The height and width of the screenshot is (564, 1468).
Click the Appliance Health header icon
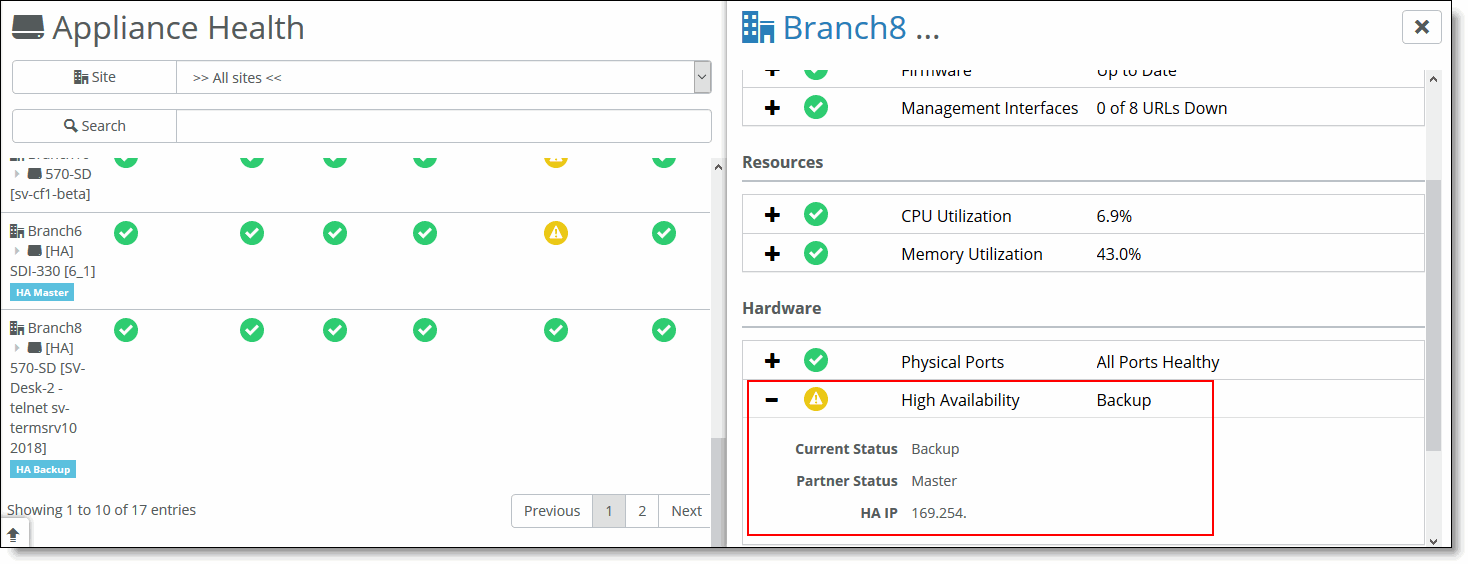click(x=28, y=29)
